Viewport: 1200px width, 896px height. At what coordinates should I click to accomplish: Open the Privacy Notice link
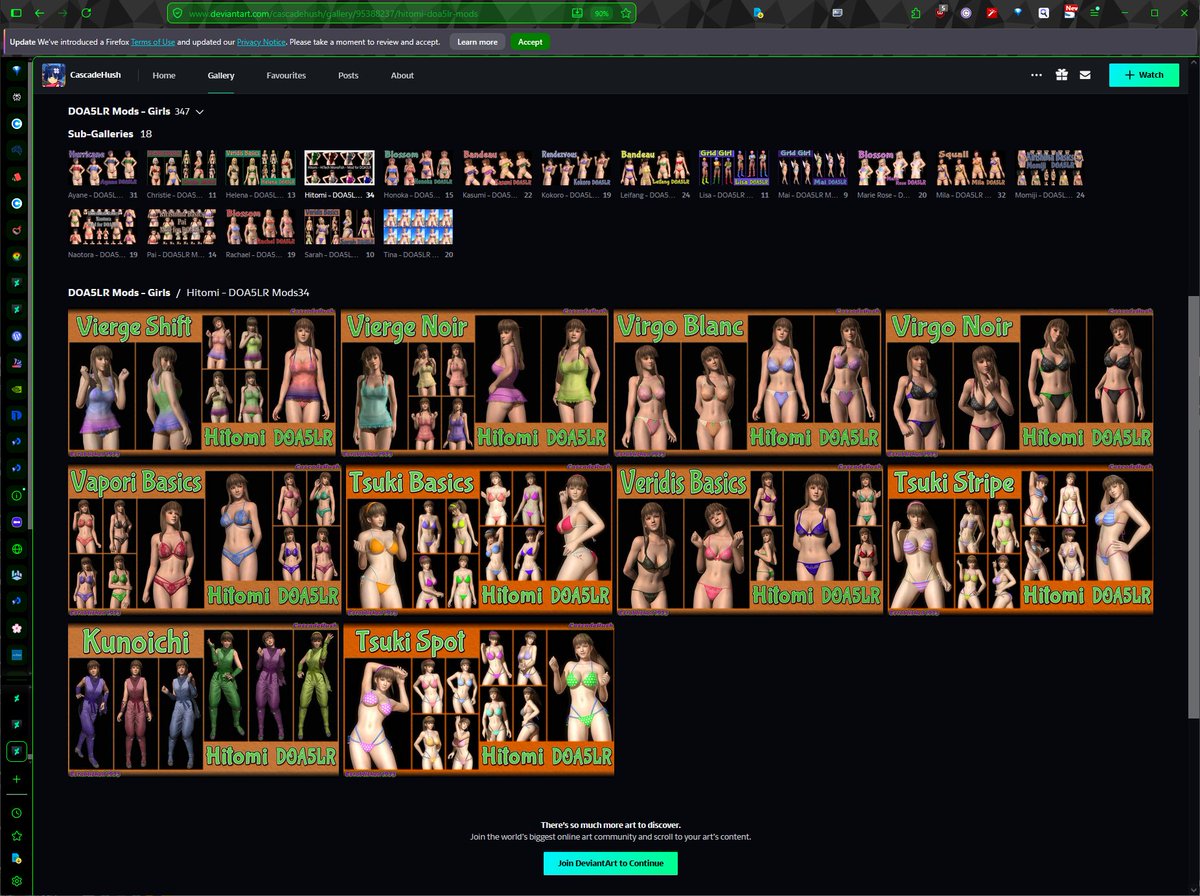pyautogui.click(x=260, y=42)
